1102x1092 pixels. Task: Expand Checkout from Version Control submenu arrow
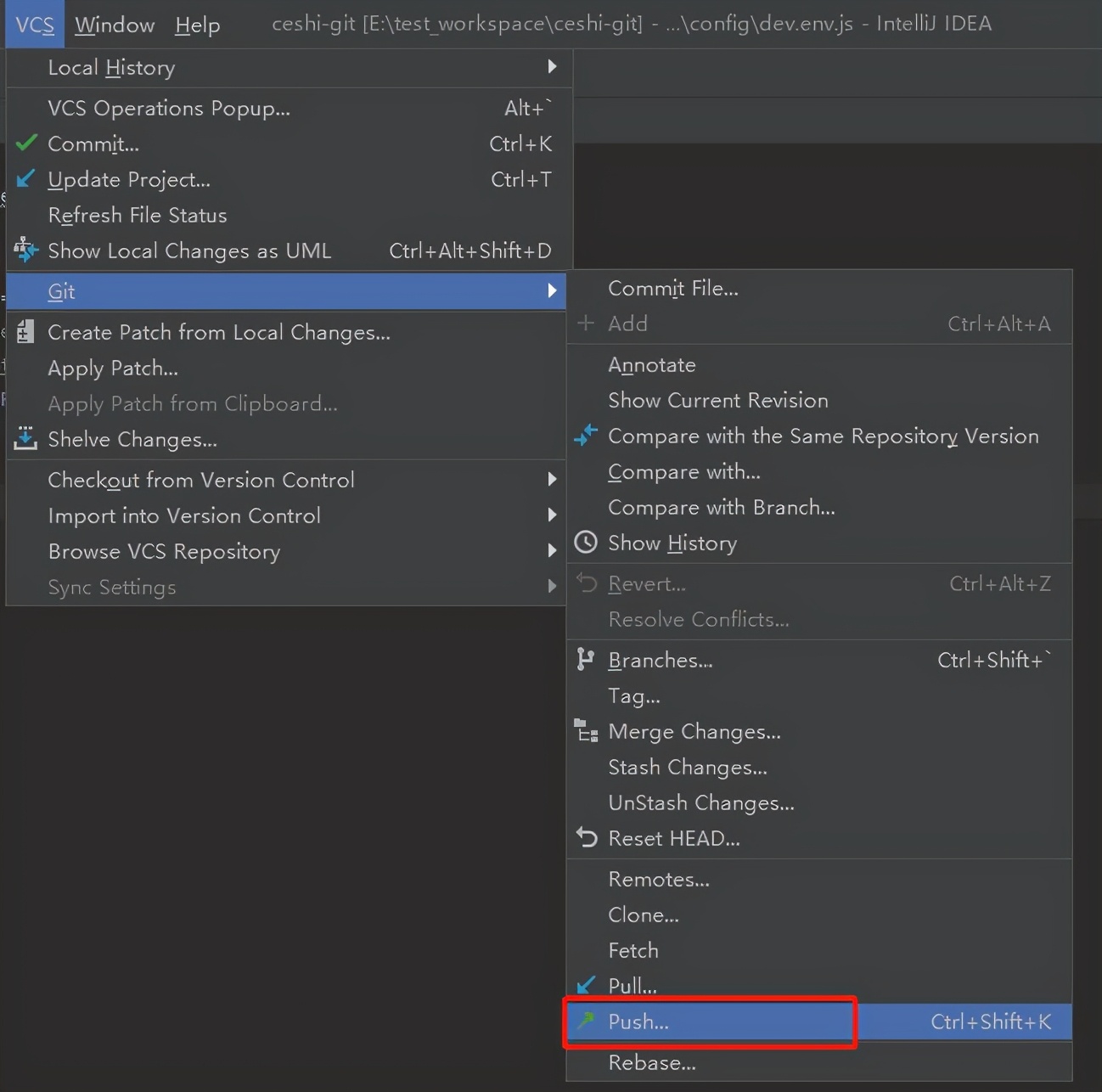tap(552, 479)
